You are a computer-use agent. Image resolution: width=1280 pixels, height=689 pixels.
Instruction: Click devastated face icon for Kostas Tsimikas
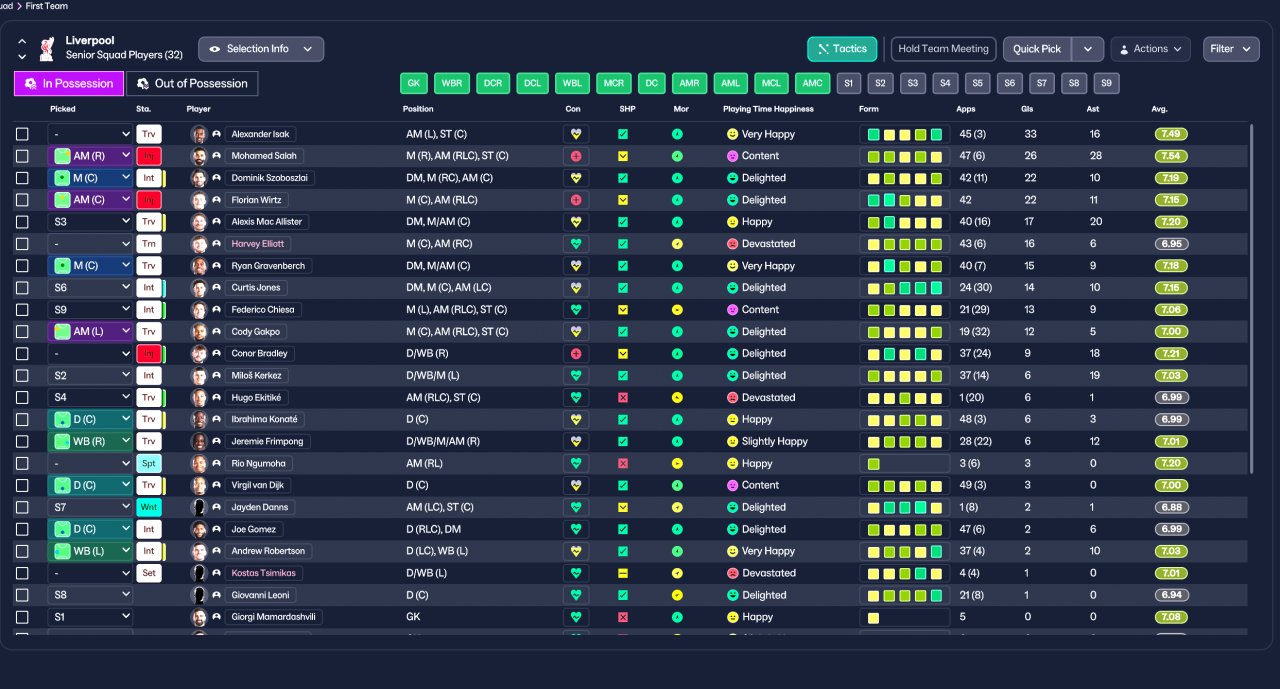(732, 574)
